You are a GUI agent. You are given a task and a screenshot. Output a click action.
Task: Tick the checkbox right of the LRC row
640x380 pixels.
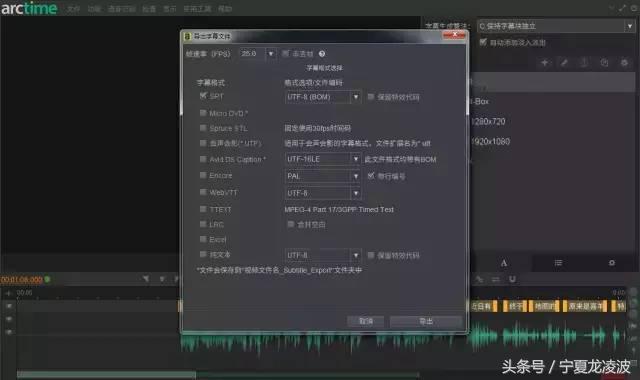291,224
